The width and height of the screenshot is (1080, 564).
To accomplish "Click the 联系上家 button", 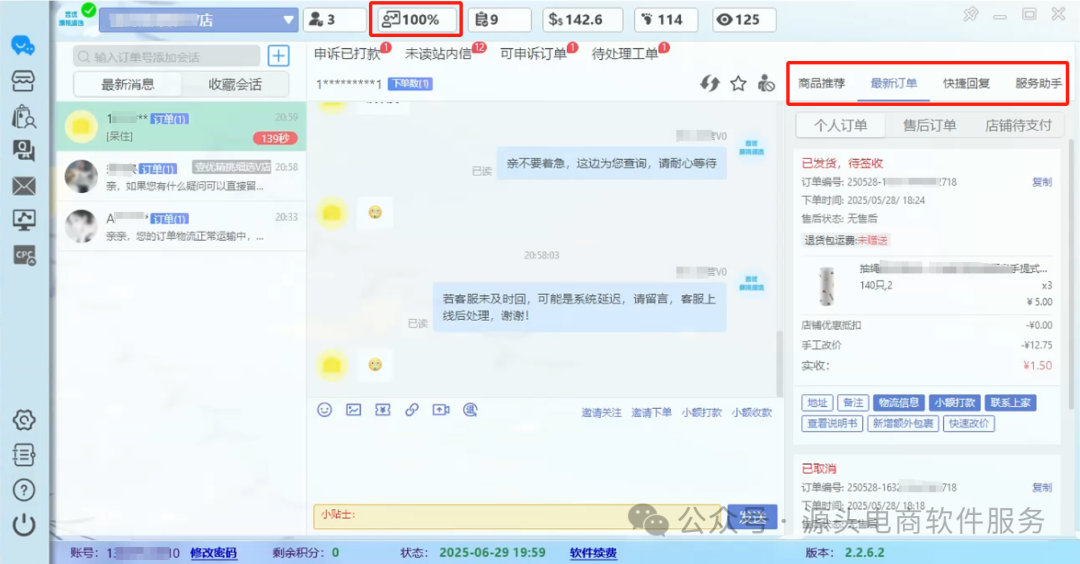I will point(1010,403).
